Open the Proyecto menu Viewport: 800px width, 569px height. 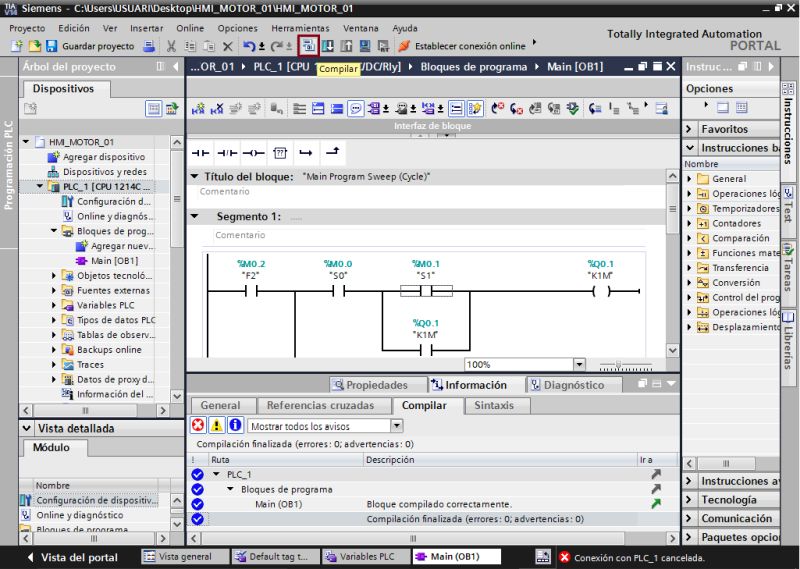27,29
